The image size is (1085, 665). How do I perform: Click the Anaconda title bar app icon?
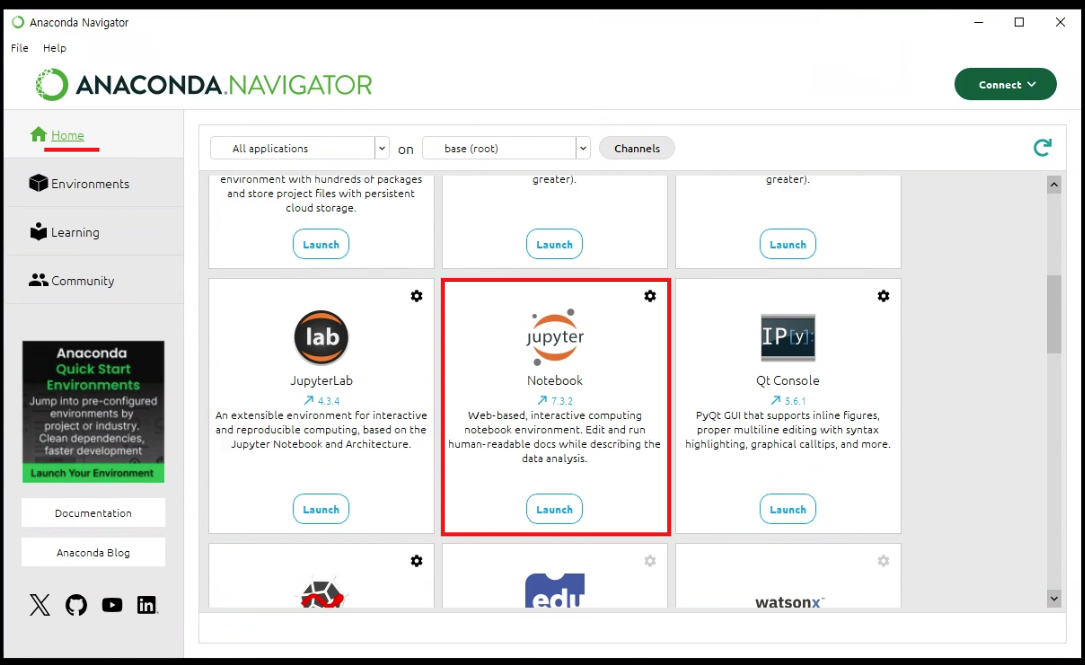tap(18, 22)
